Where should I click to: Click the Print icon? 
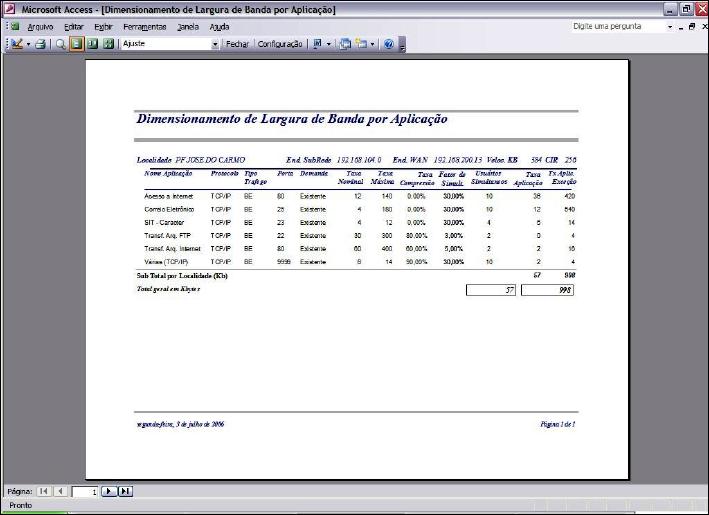pos(40,44)
